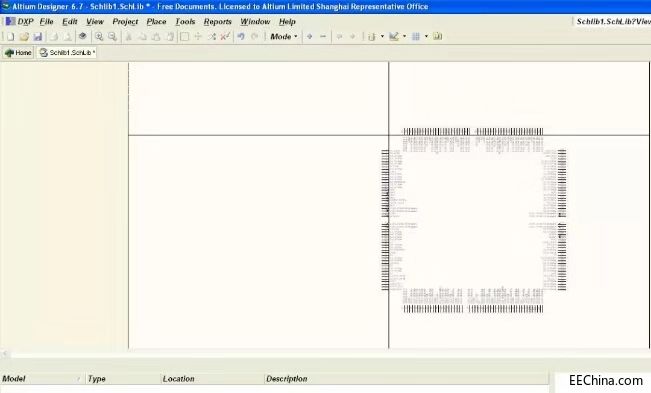The width and height of the screenshot is (651, 393).
Task: Sort models by Description column header
Action: (x=287, y=379)
